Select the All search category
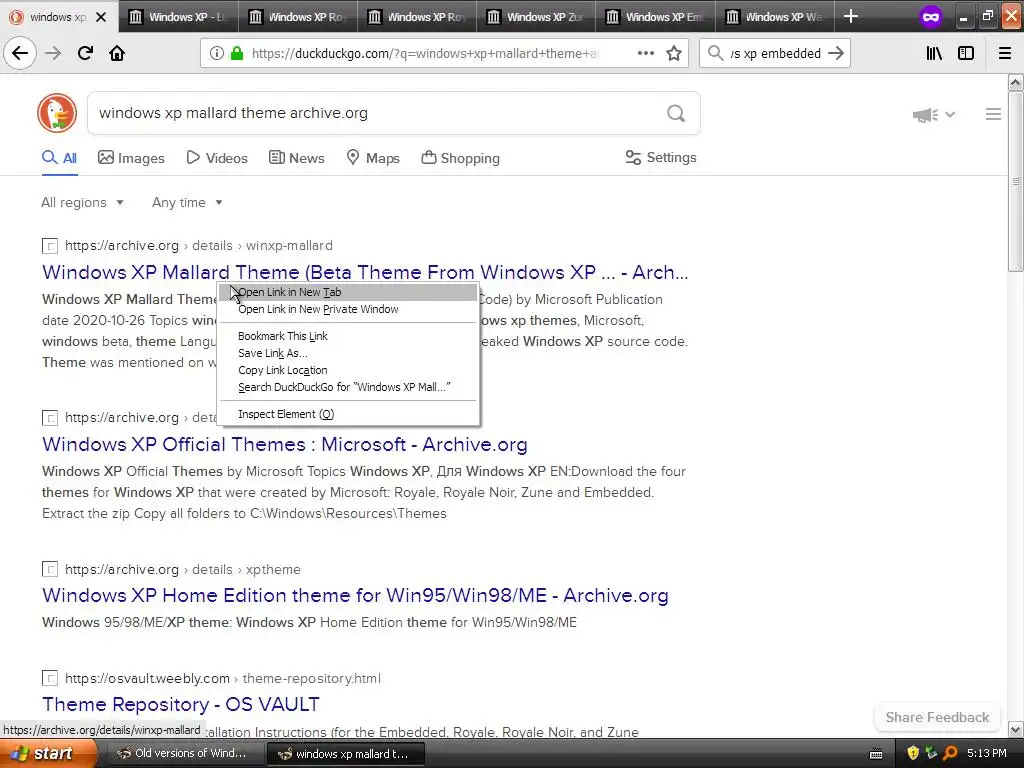 (x=59, y=158)
